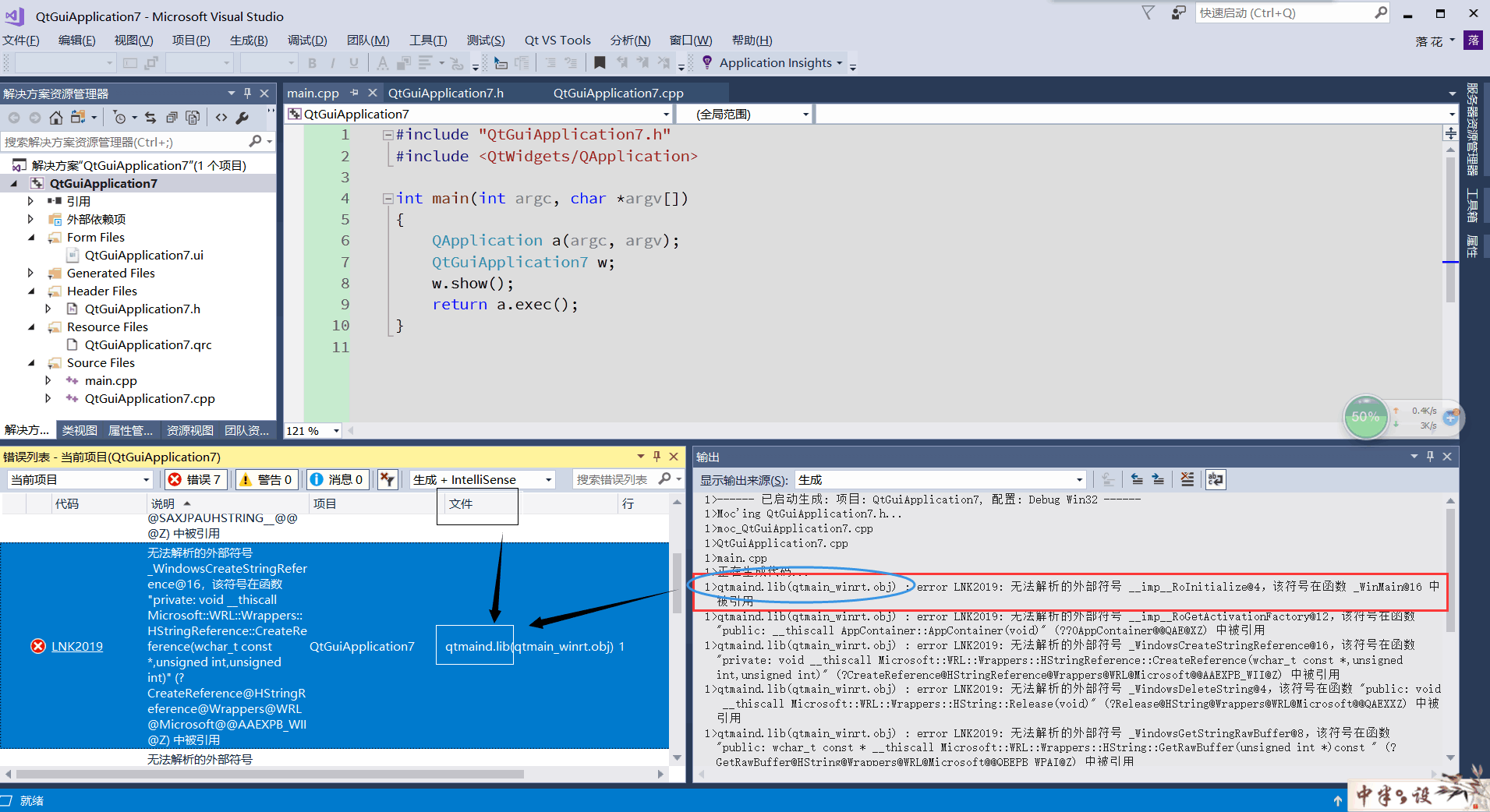1490x812 pixels.
Task: Open the 调试(D) menu
Action: point(307,41)
